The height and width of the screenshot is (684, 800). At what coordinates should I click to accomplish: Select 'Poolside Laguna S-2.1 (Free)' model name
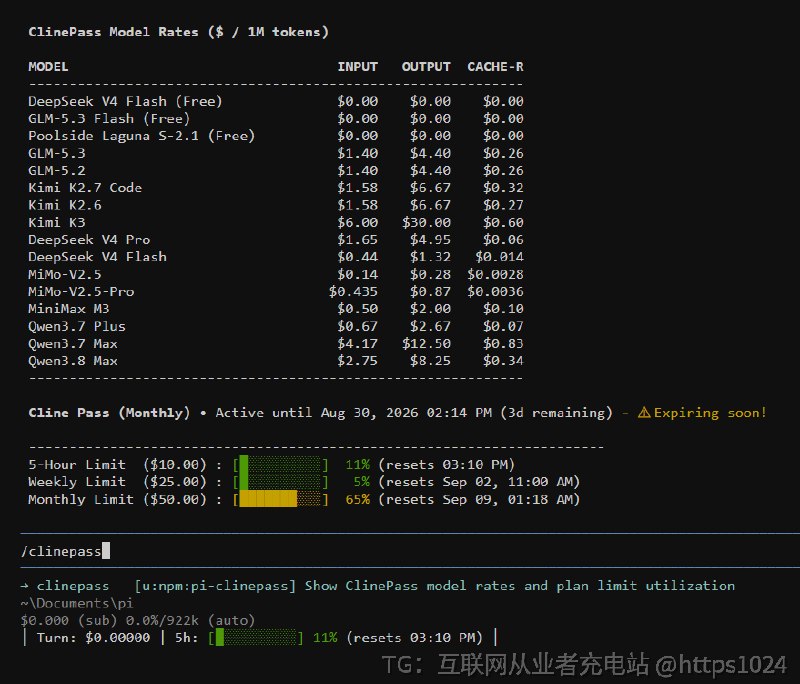click(x=142, y=136)
